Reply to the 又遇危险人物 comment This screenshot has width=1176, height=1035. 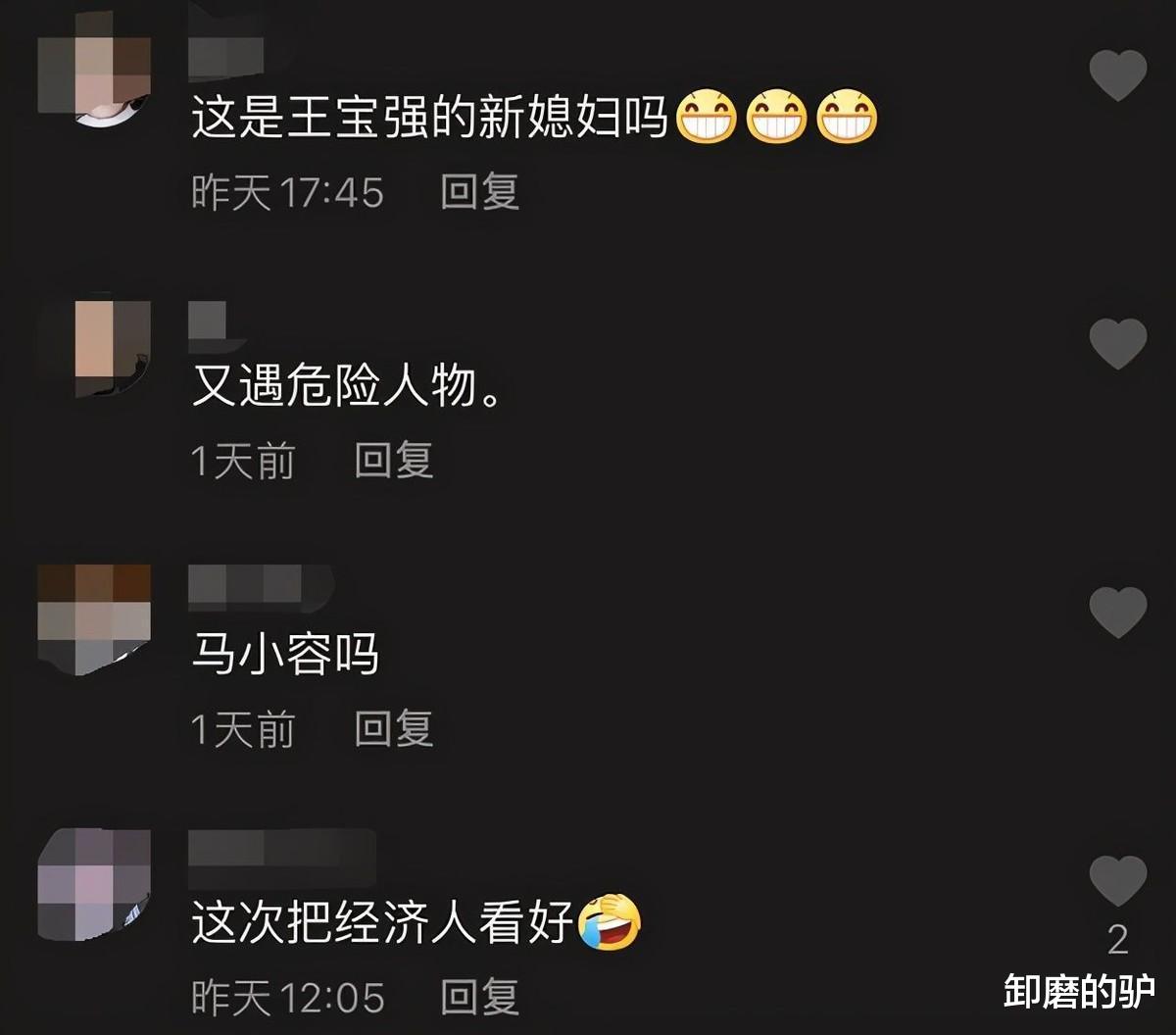tap(394, 460)
